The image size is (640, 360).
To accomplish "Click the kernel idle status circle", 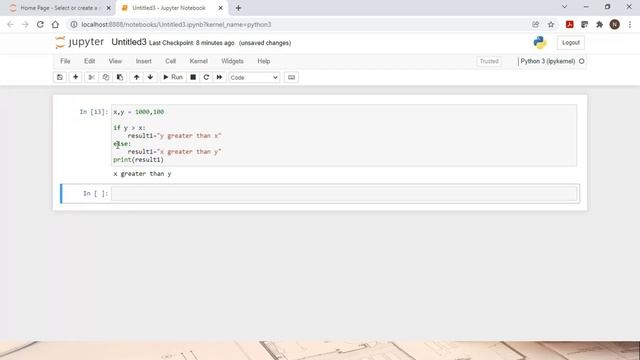I will [582, 61].
